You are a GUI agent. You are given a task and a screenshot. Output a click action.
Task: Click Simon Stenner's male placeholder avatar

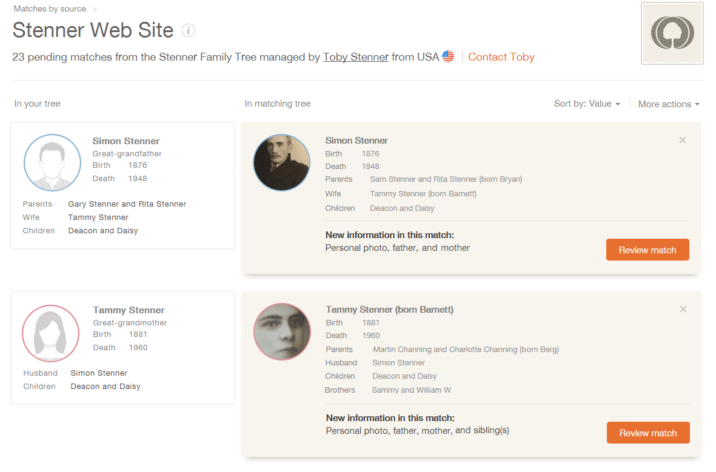click(52, 163)
